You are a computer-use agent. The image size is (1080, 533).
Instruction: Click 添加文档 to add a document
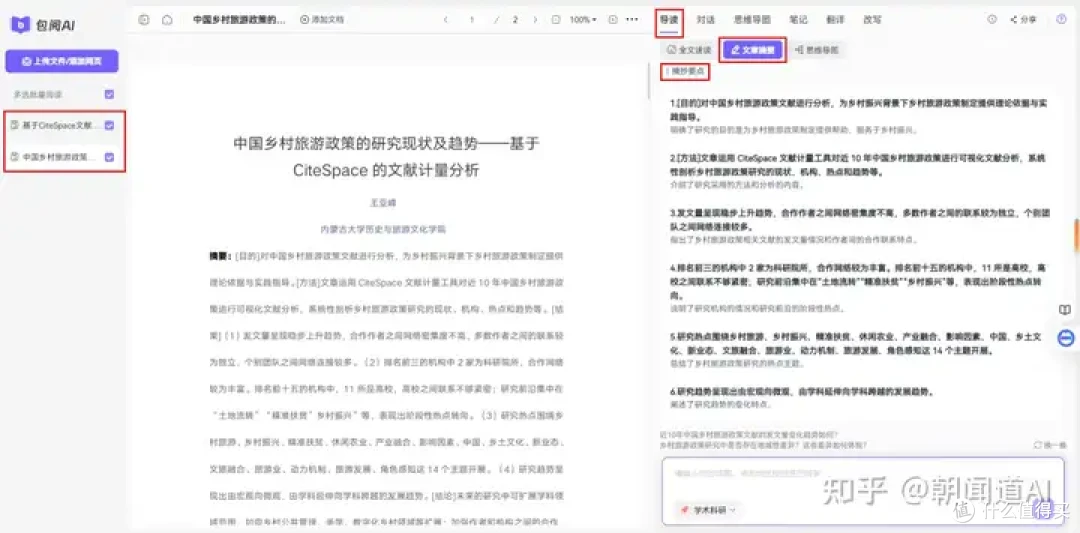(x=322, y=20)
